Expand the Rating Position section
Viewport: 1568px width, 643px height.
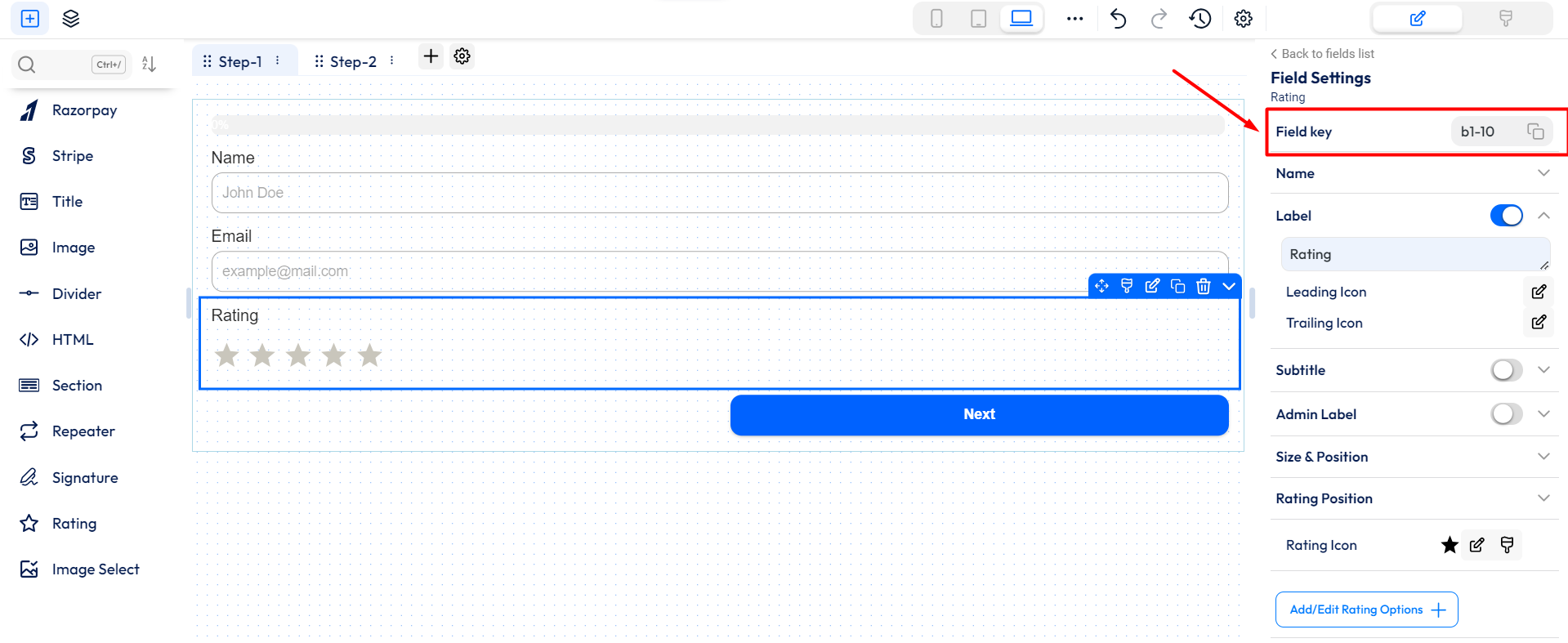pyautogui.click(x=1543, y=498)
